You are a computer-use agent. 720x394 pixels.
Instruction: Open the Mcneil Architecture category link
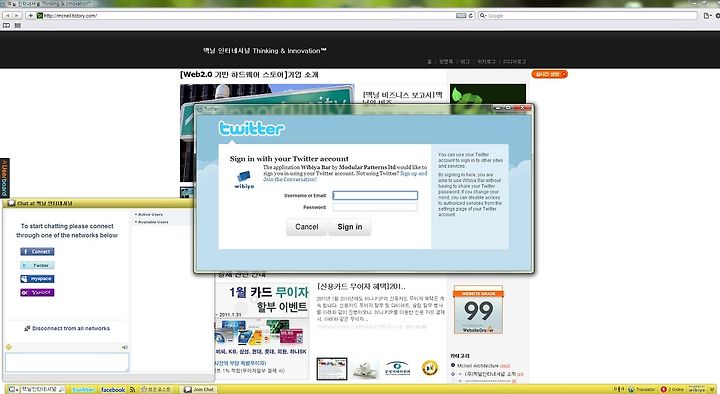478,366
